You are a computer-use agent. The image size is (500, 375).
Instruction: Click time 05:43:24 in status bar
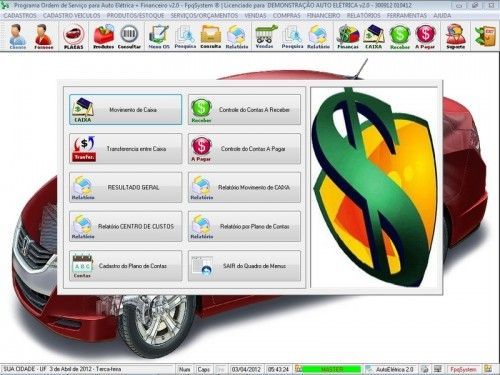pyautogui.click(x=279, y=369)
